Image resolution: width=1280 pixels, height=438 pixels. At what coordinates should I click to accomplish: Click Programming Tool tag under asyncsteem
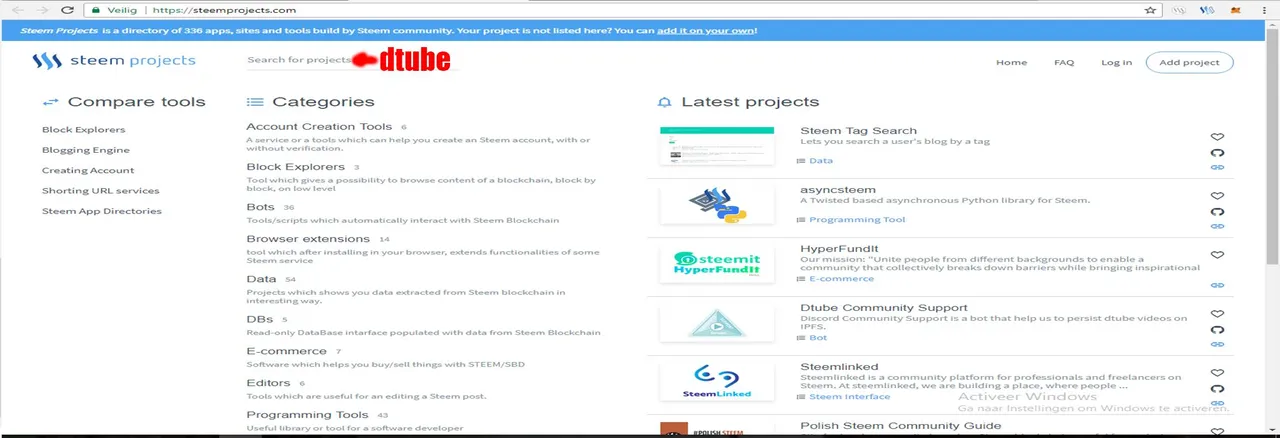coord(857,219)
